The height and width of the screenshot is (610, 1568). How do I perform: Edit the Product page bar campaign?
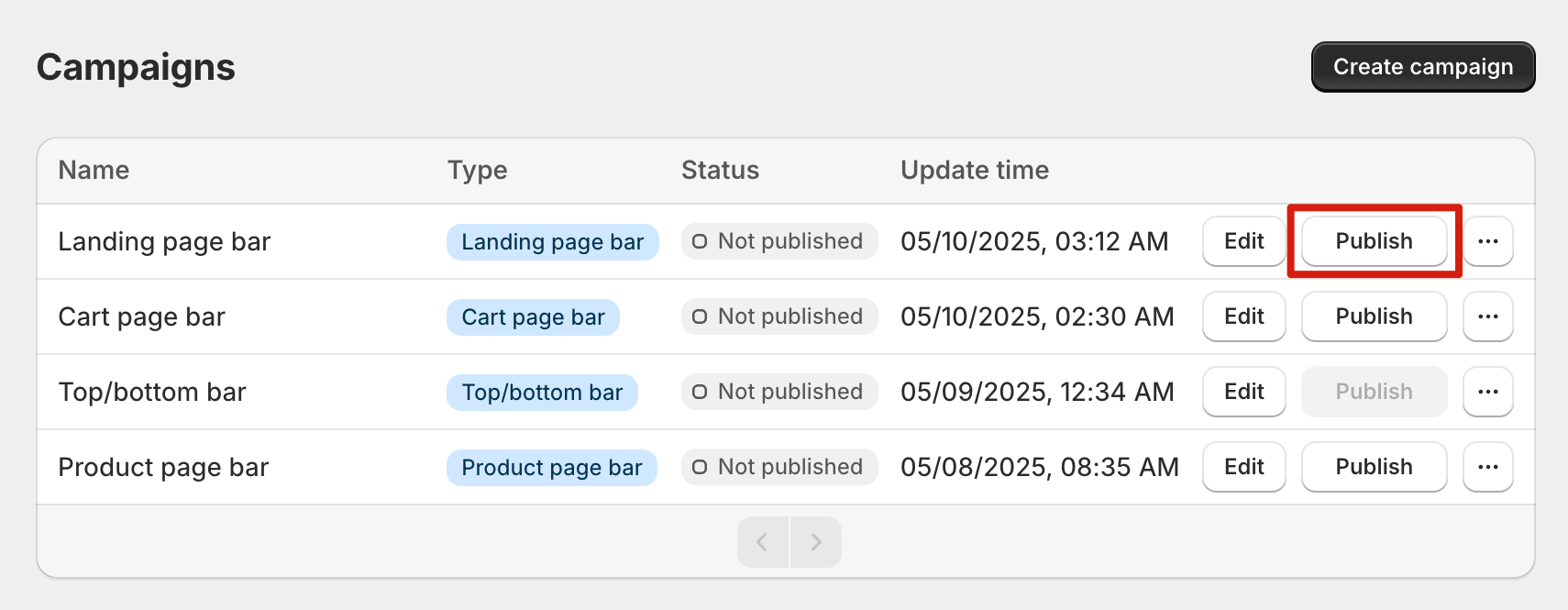(x=1244, y=467)
